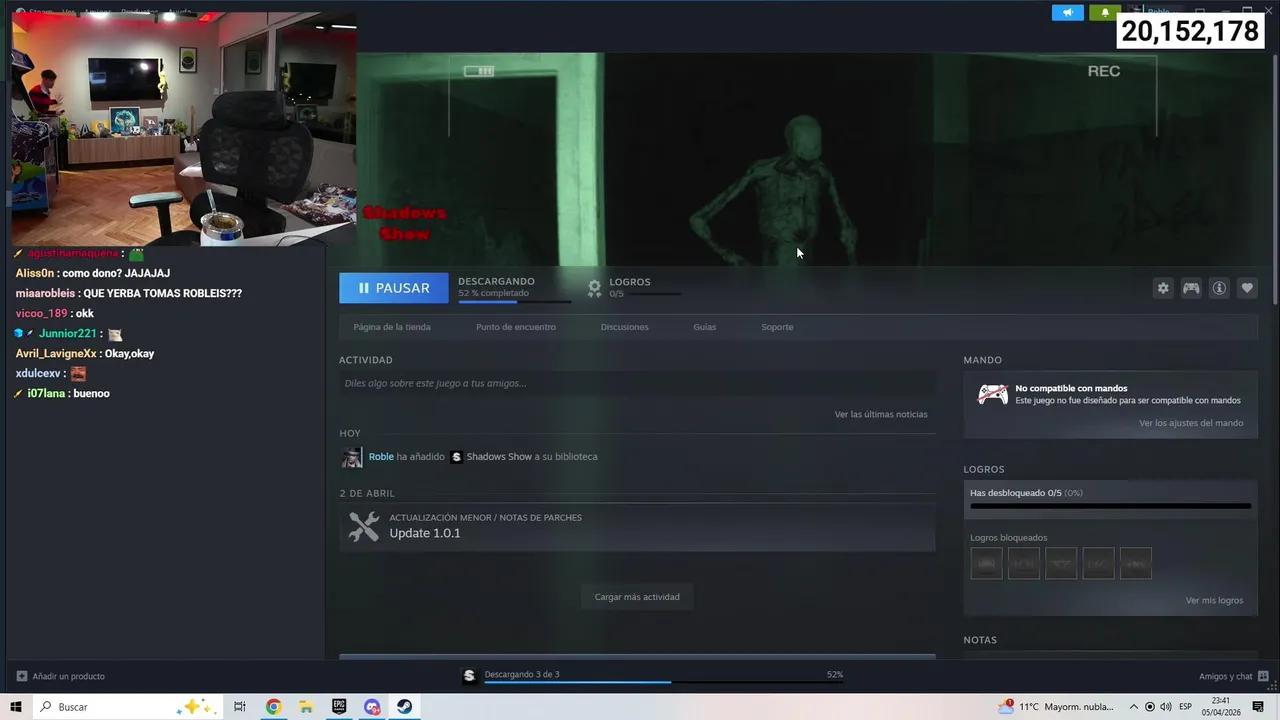This screenshot has width=1280, height=720.
Task: Add game to favorites heart icon
Action: pyautogui.click(x=1247, y=288)
